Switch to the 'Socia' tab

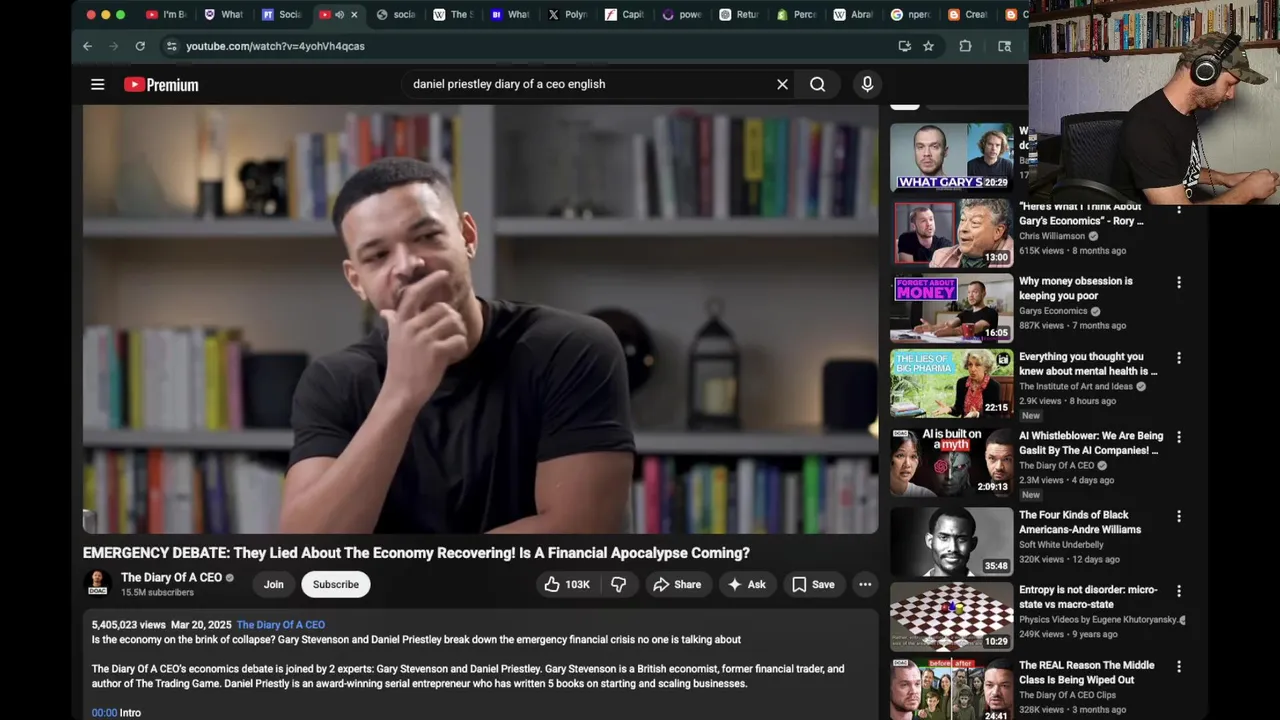(282, 15)
